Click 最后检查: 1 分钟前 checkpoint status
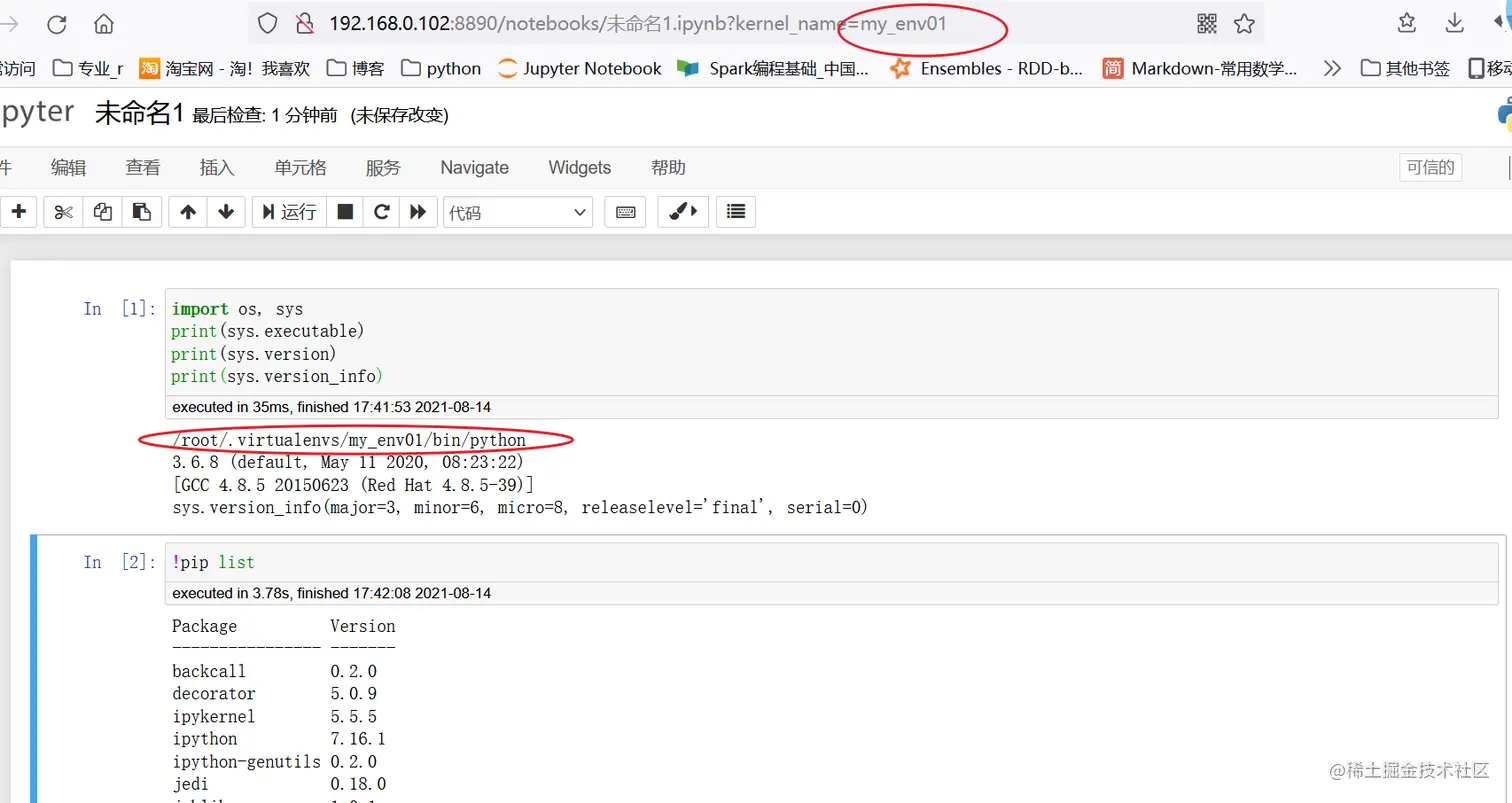This screenshot has width=1512, height=803. [x=267, y=116]
